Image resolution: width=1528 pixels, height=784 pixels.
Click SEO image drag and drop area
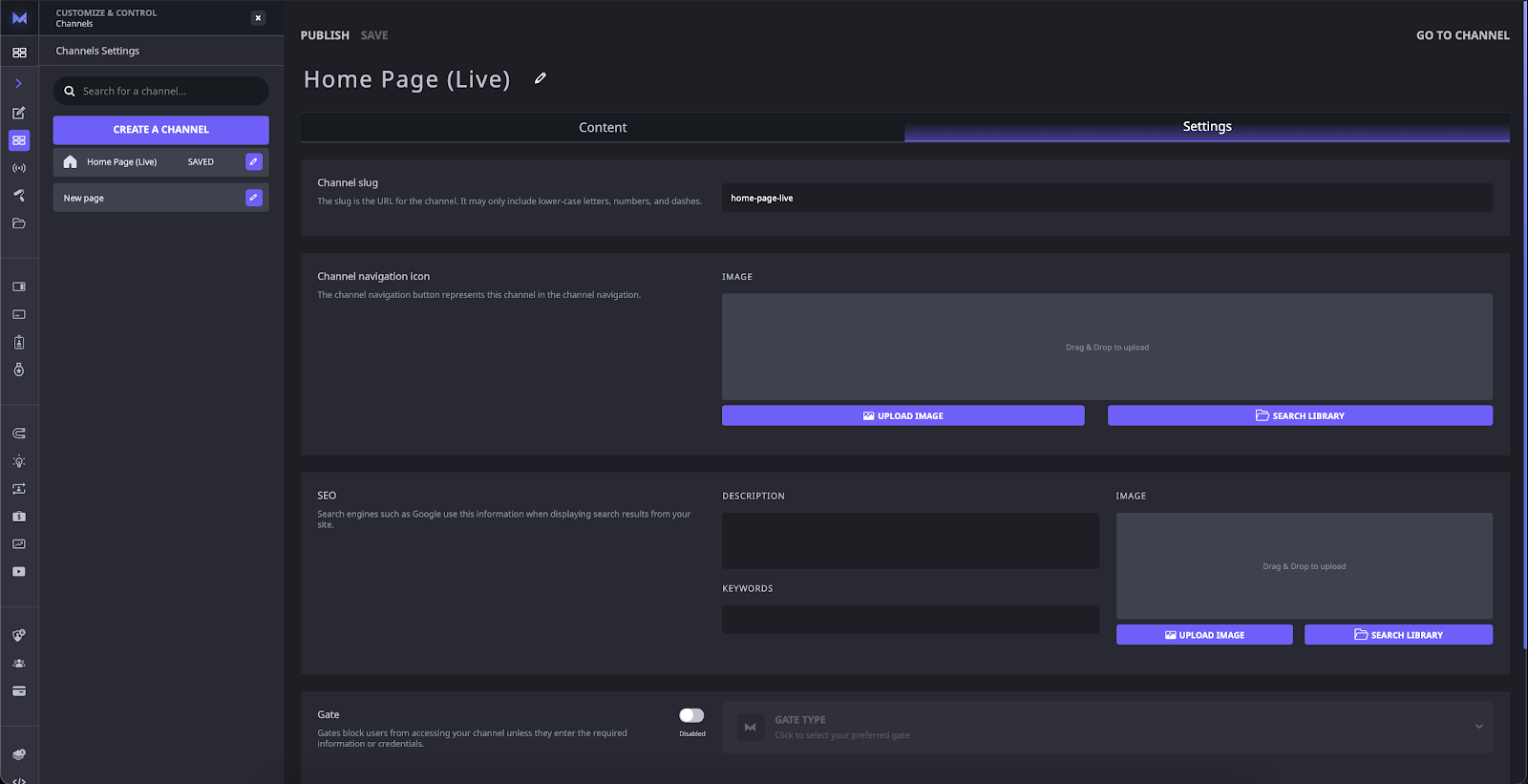1305,566
